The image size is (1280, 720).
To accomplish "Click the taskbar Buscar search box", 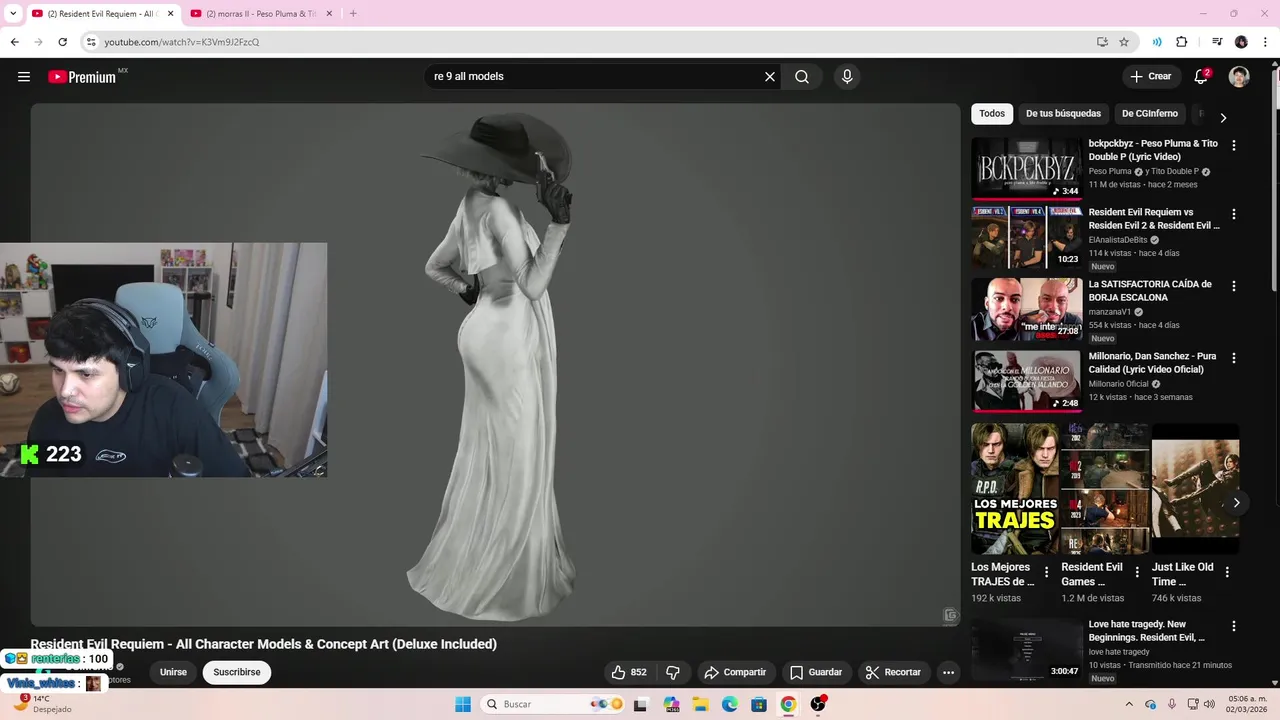I will tap(552, 704).
